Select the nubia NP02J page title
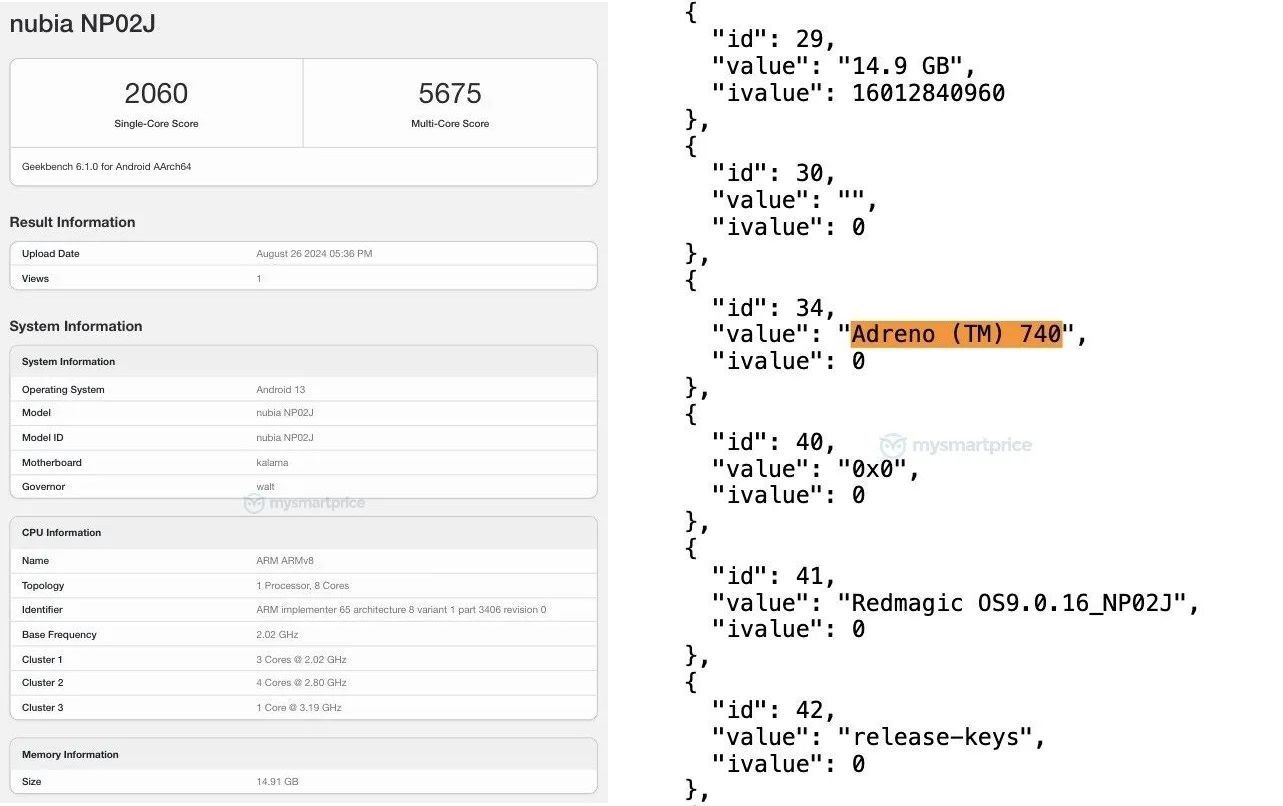 [82, 24]
